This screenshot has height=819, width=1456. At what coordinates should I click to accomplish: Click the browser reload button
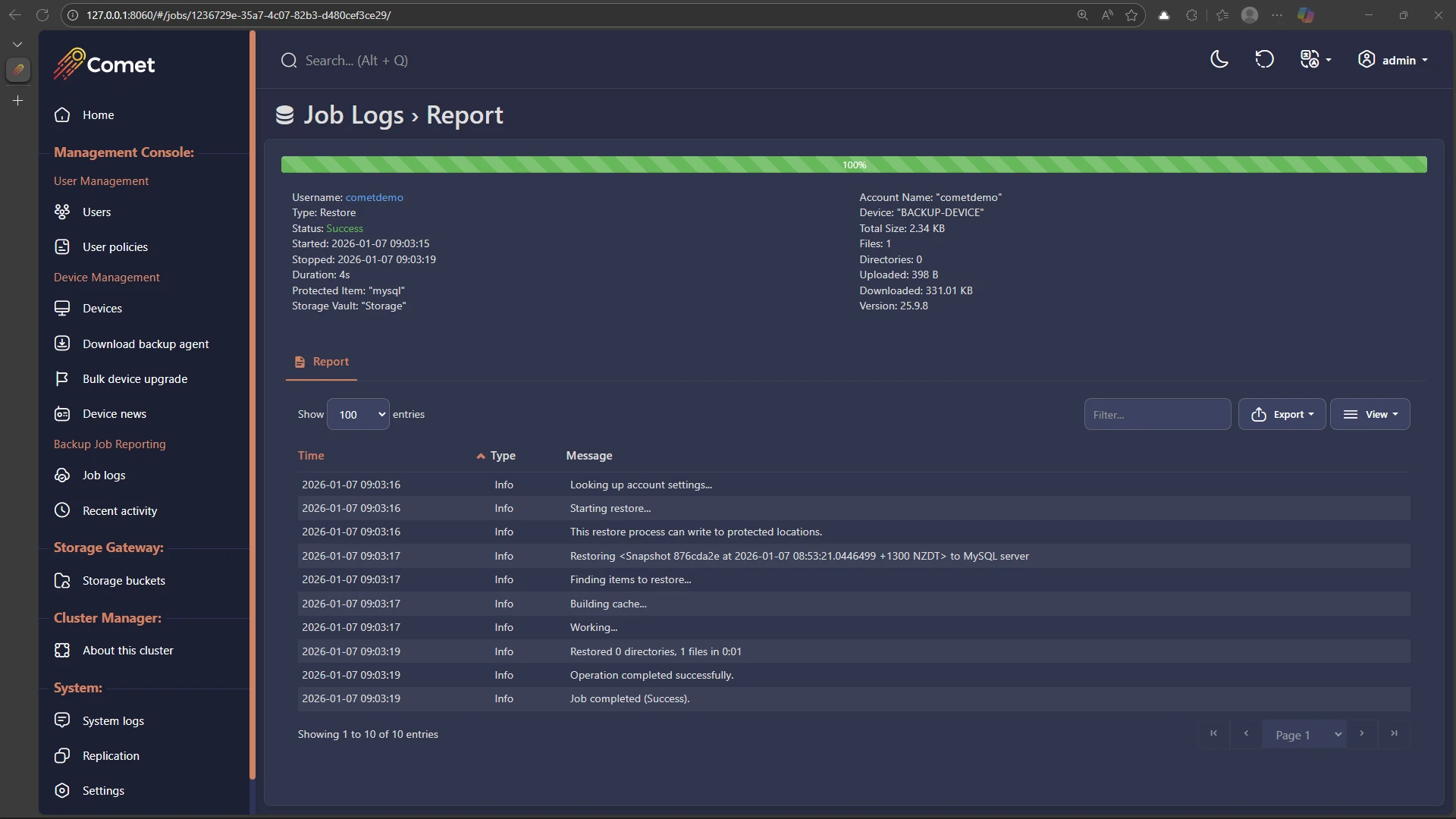(42, 14)
